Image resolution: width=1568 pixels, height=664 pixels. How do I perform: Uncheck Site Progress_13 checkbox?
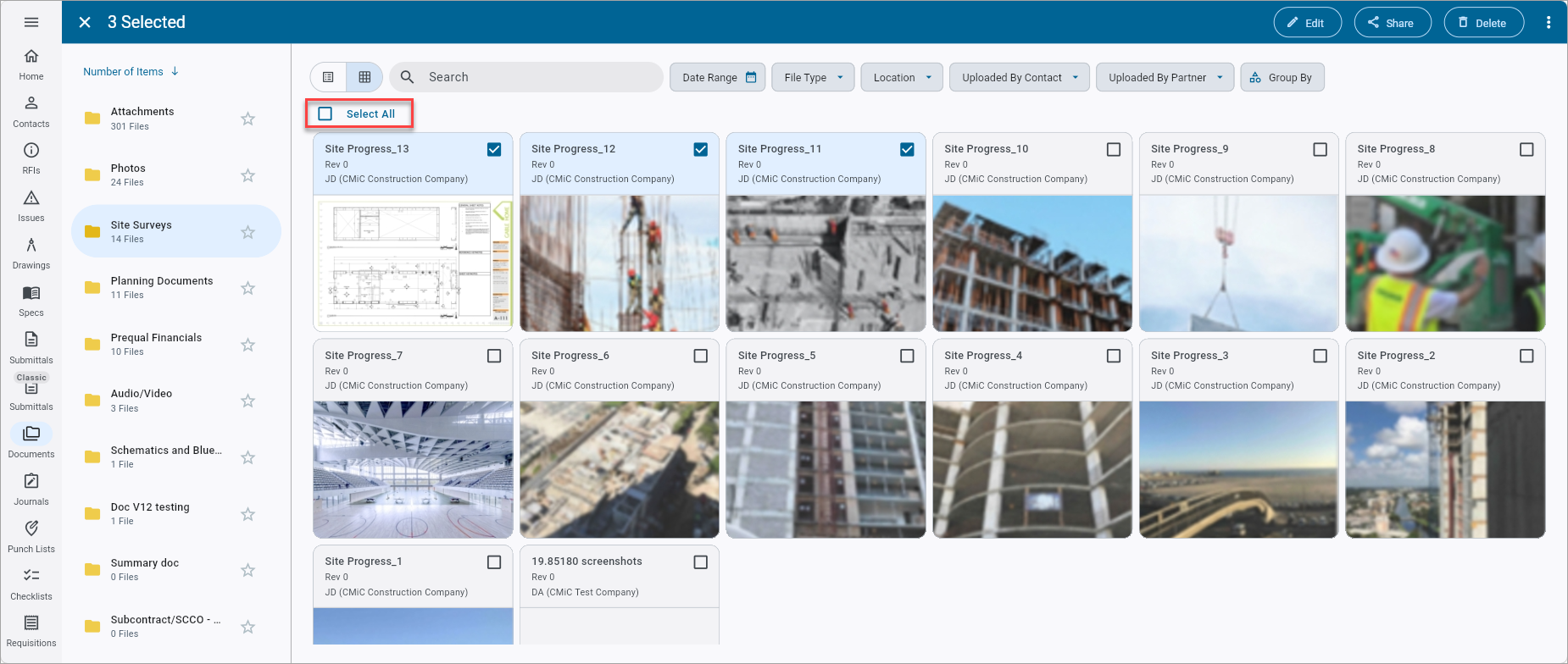coord(494,149)
